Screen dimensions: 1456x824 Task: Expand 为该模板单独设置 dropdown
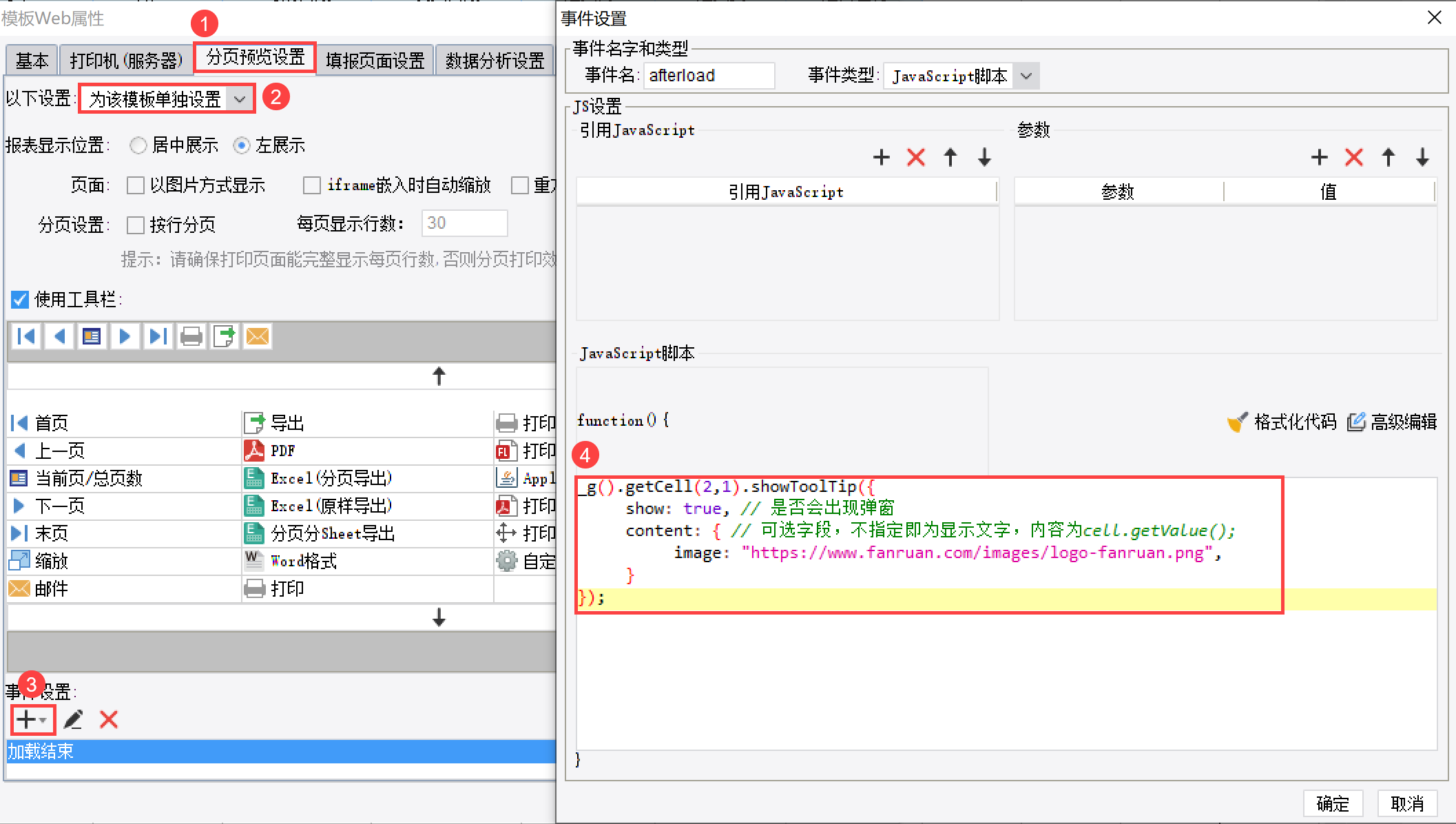(240, 99)
